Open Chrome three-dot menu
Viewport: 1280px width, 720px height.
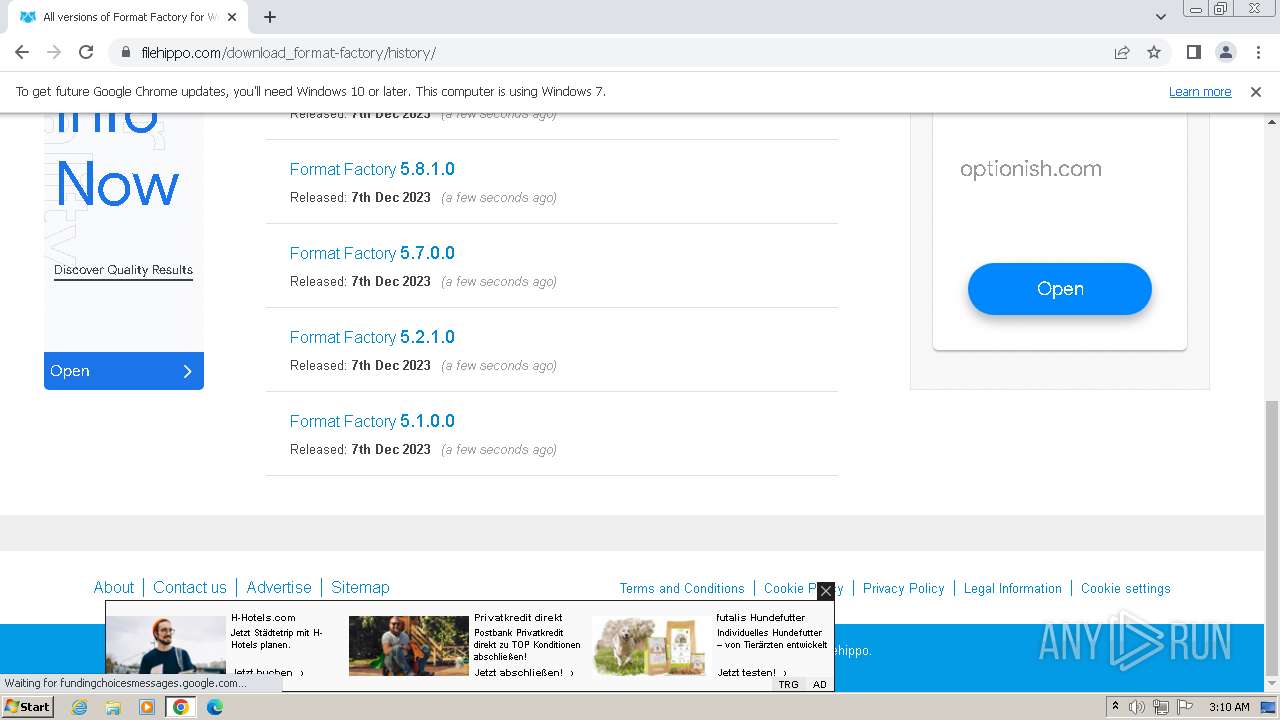pos(1257,53)
